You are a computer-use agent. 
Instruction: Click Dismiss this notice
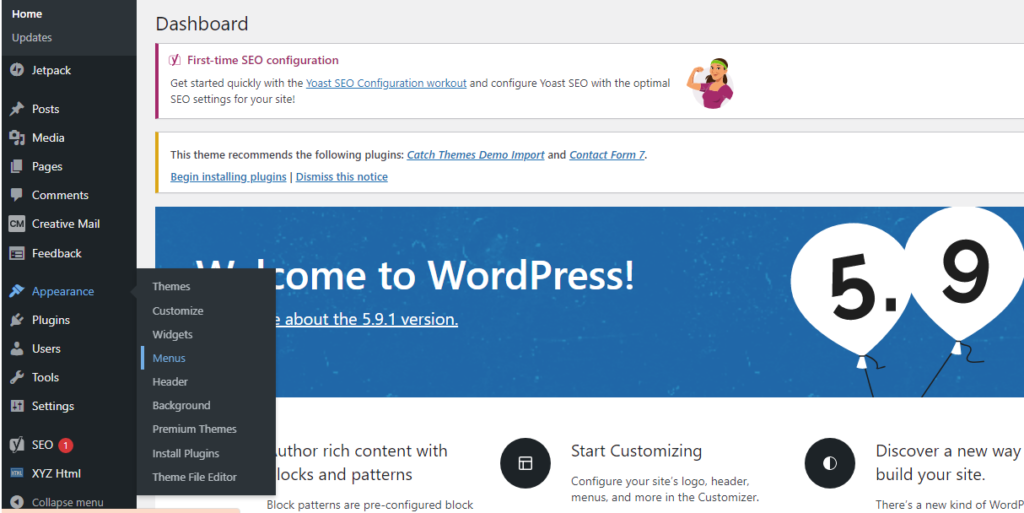pos(342,177)
